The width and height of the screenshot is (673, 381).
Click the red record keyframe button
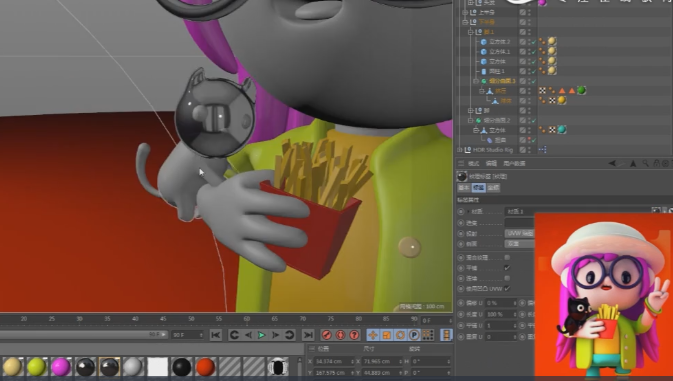[326, 335]
